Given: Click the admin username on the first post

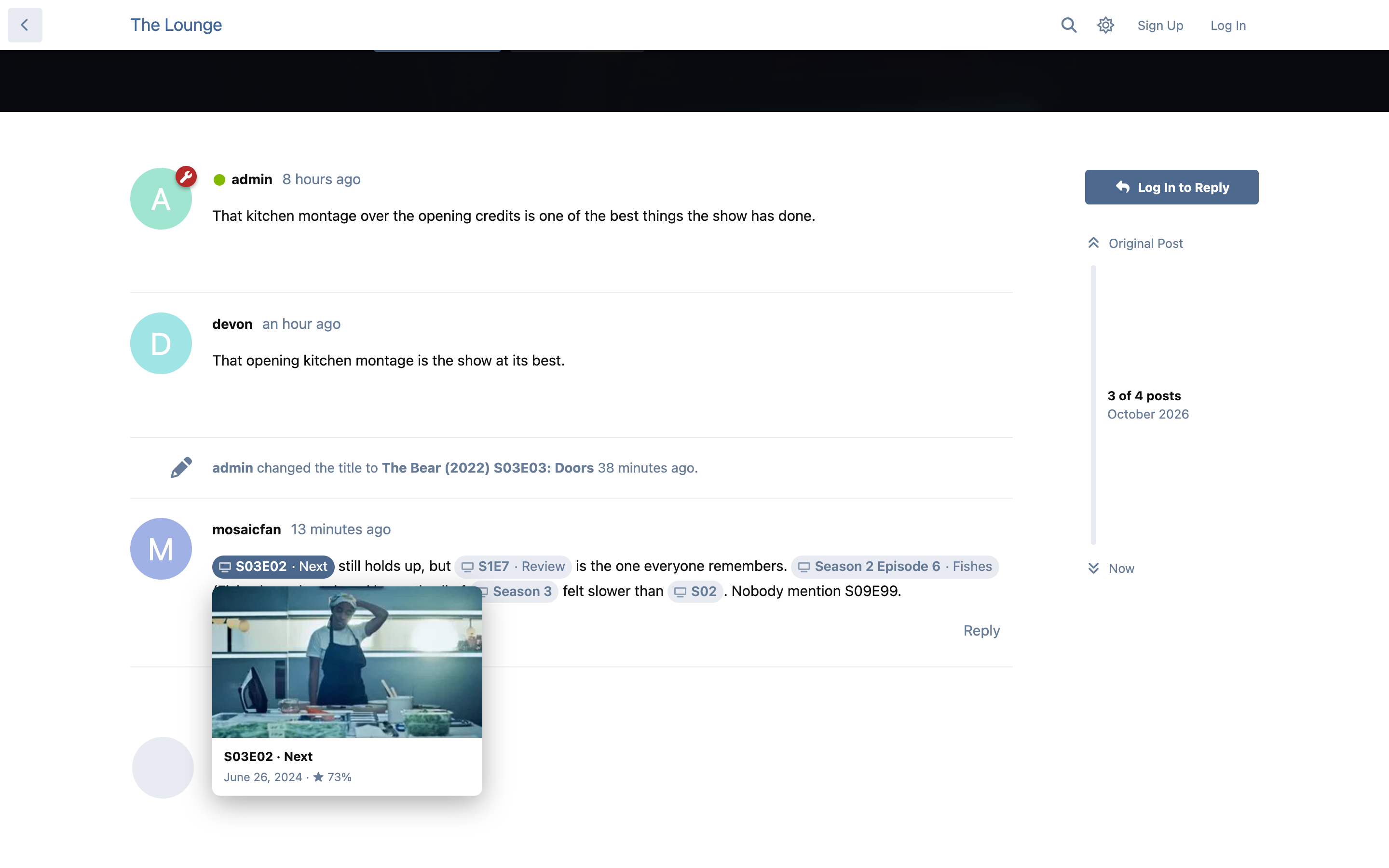Looking at the screenshot, I should click(251, 180).
